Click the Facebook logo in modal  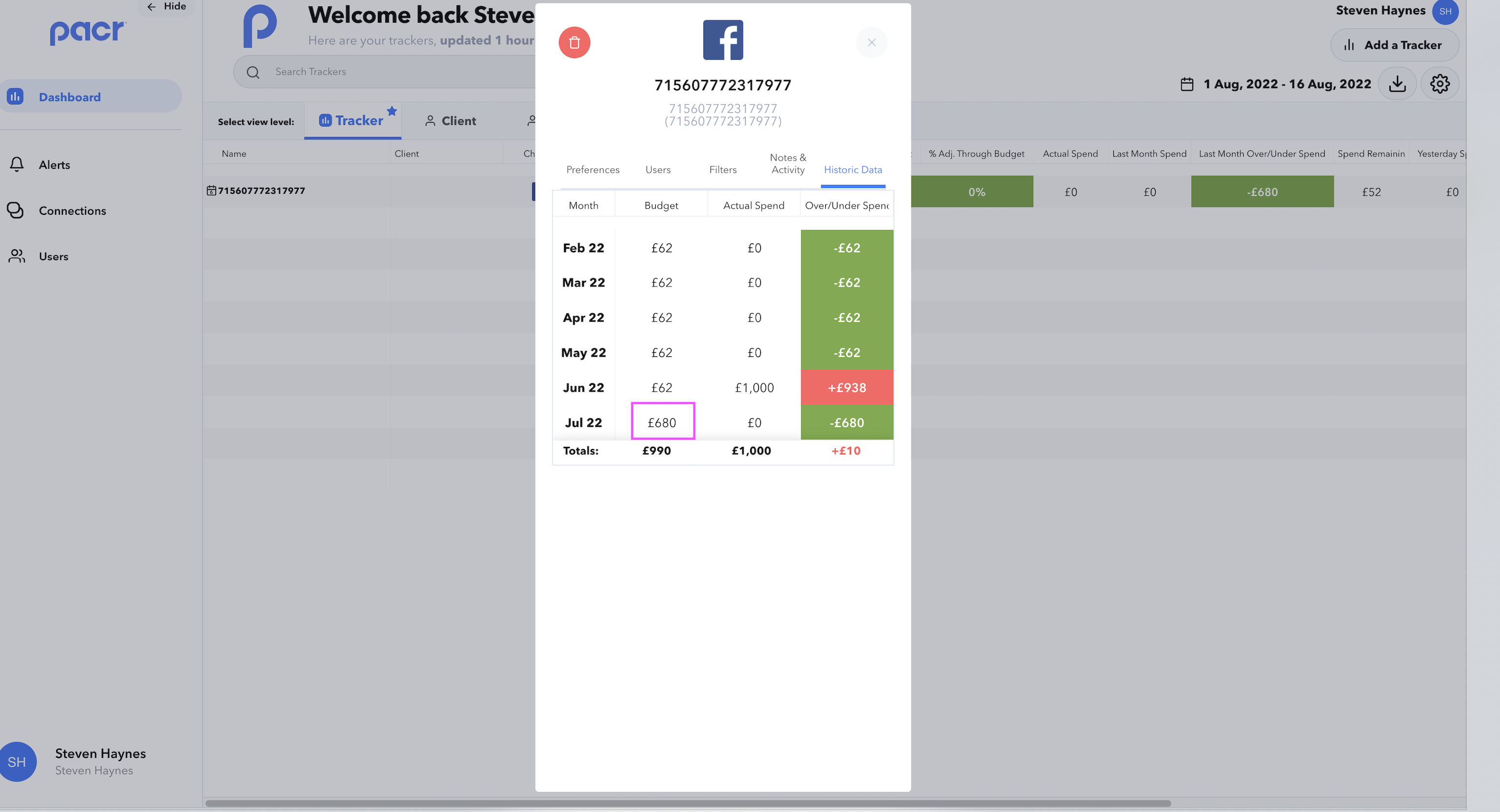coord(723,40)
